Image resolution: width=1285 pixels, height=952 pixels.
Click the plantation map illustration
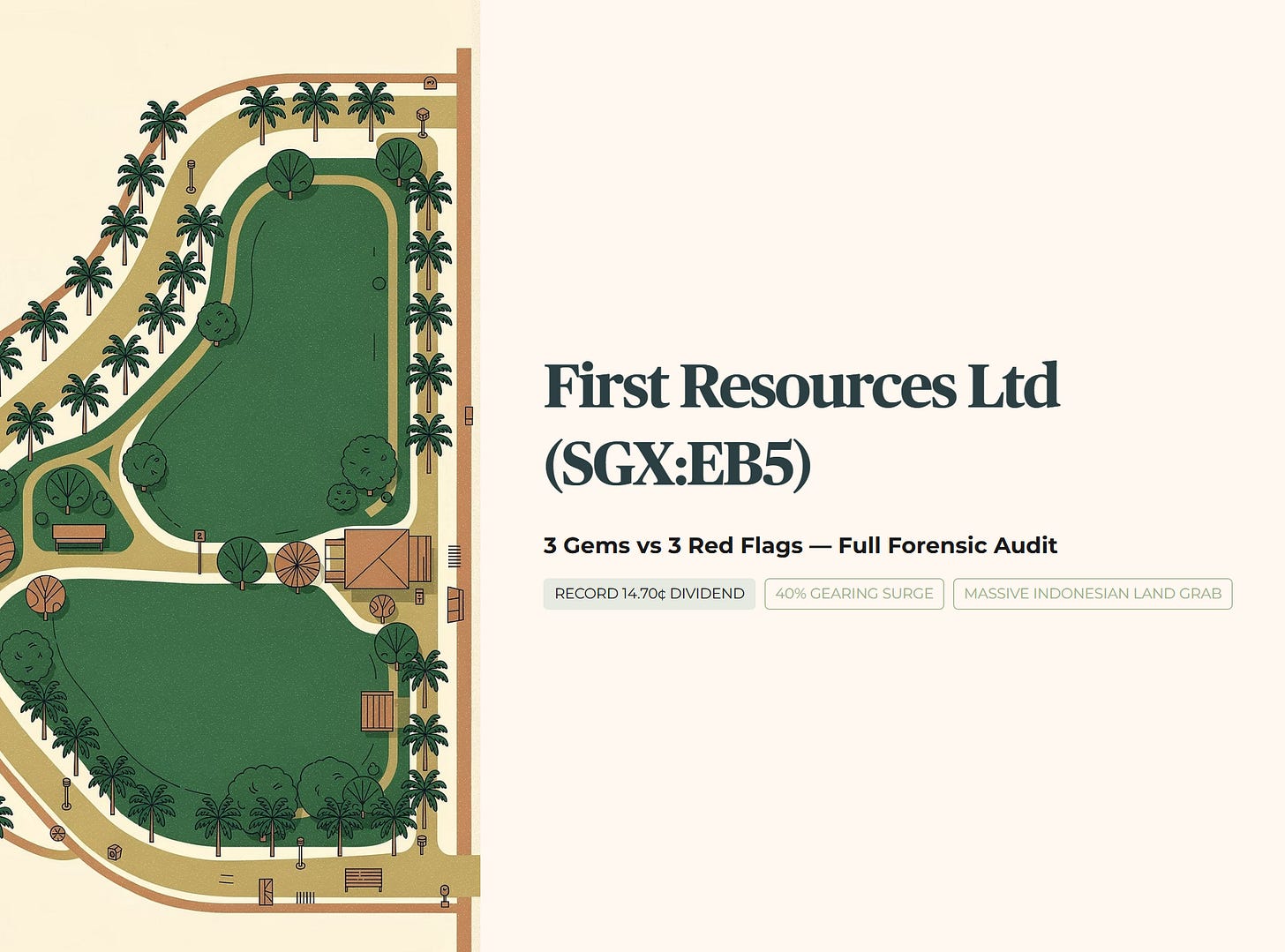240,476
